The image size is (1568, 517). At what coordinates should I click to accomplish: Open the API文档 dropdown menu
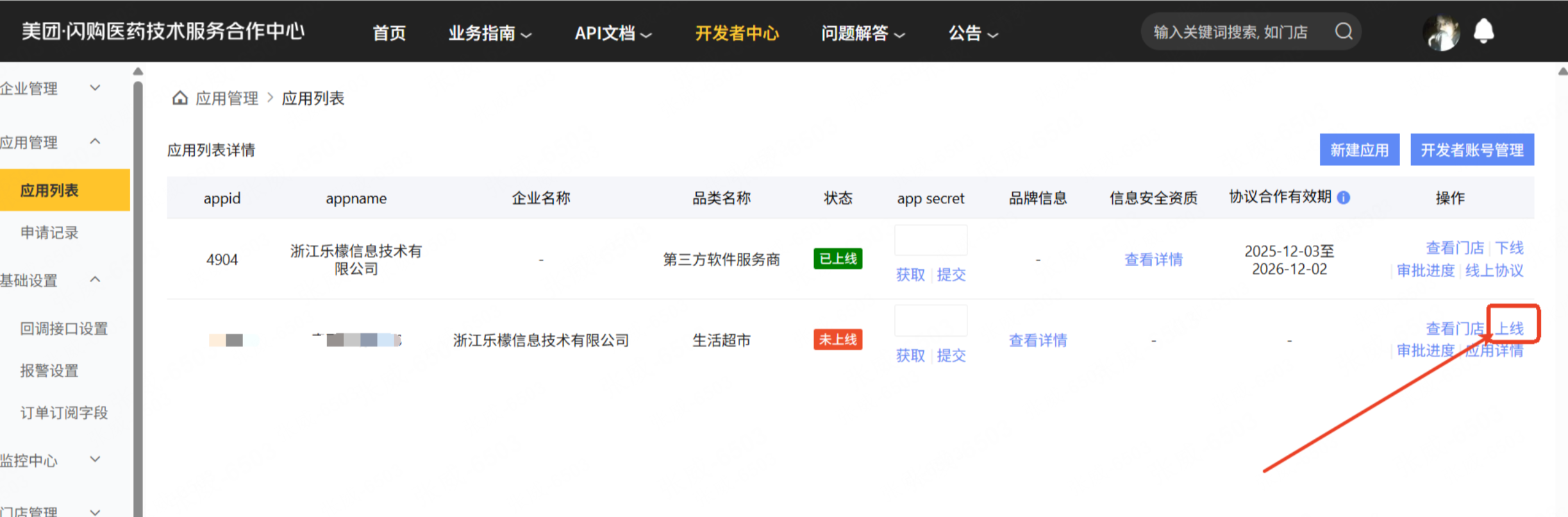[613, 33]
